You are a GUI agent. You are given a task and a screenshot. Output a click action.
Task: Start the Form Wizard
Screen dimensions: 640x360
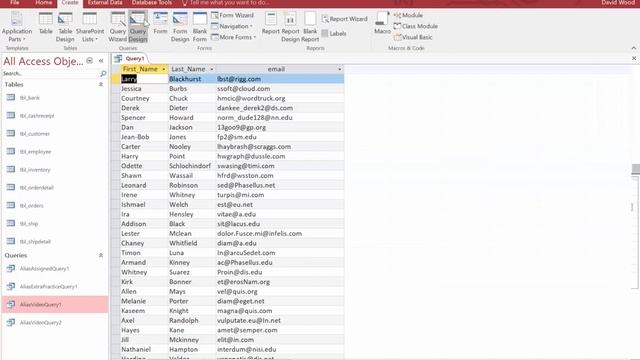click(x=233, y=15)
